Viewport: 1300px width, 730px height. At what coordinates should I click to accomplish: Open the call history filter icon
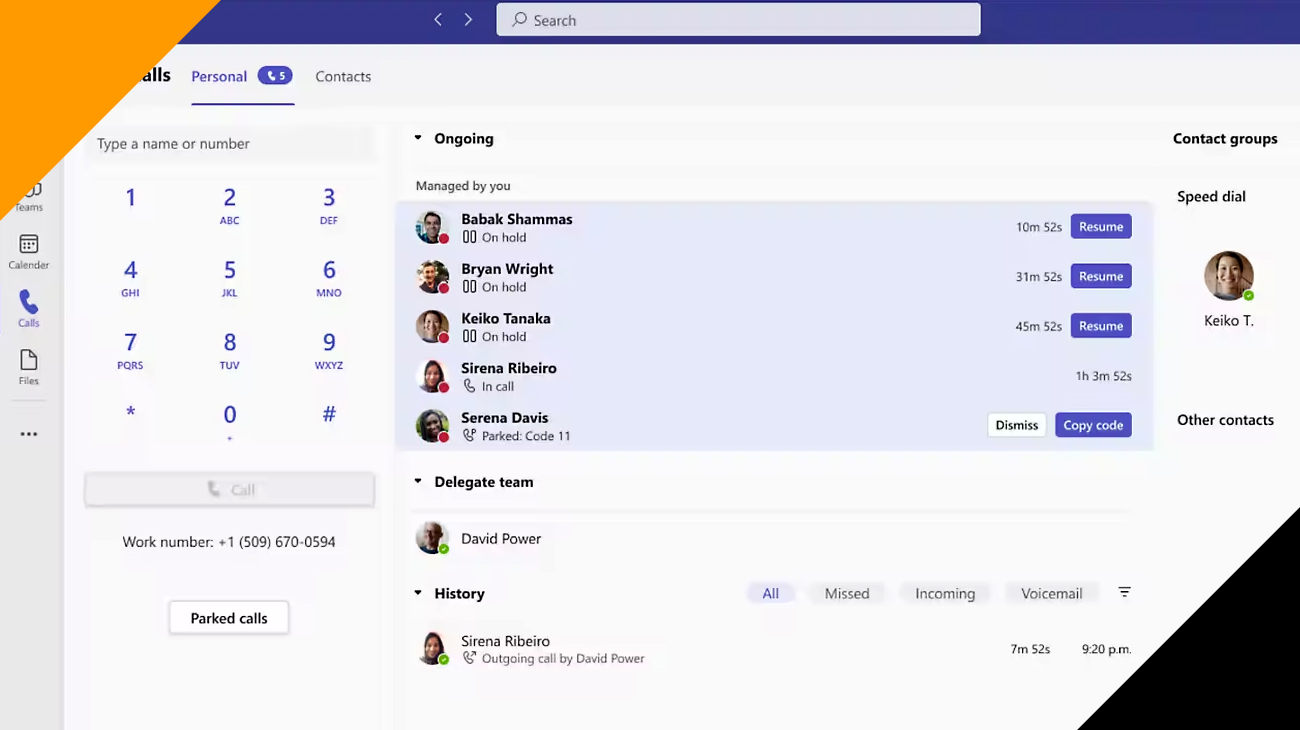1124,592
